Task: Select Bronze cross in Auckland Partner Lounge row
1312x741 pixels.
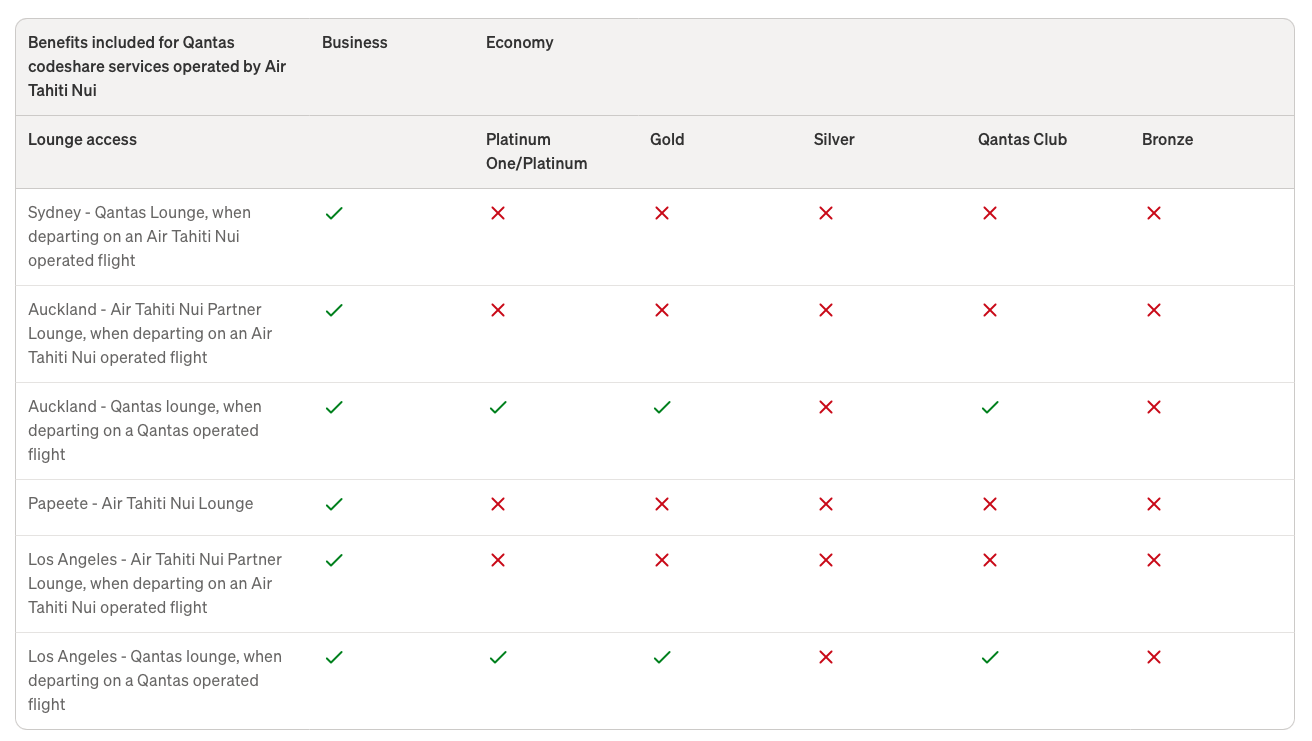Action: (x=1154, y=310)
